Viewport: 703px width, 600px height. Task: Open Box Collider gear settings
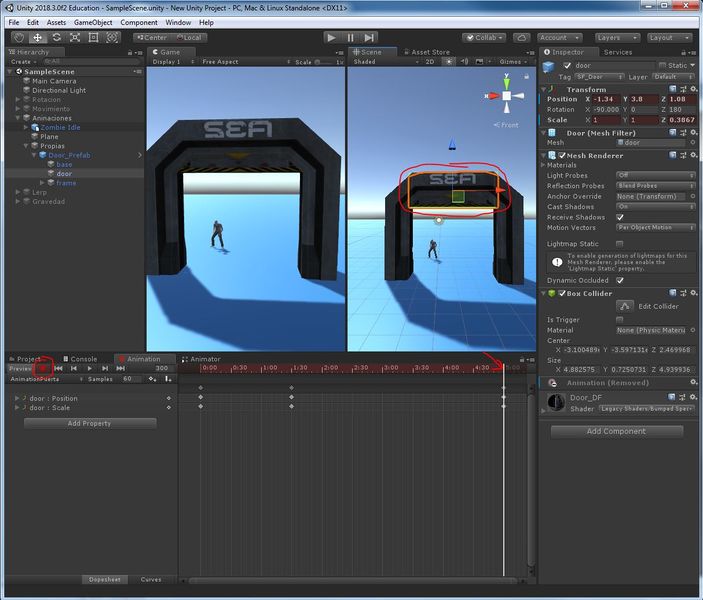(694, 293)
